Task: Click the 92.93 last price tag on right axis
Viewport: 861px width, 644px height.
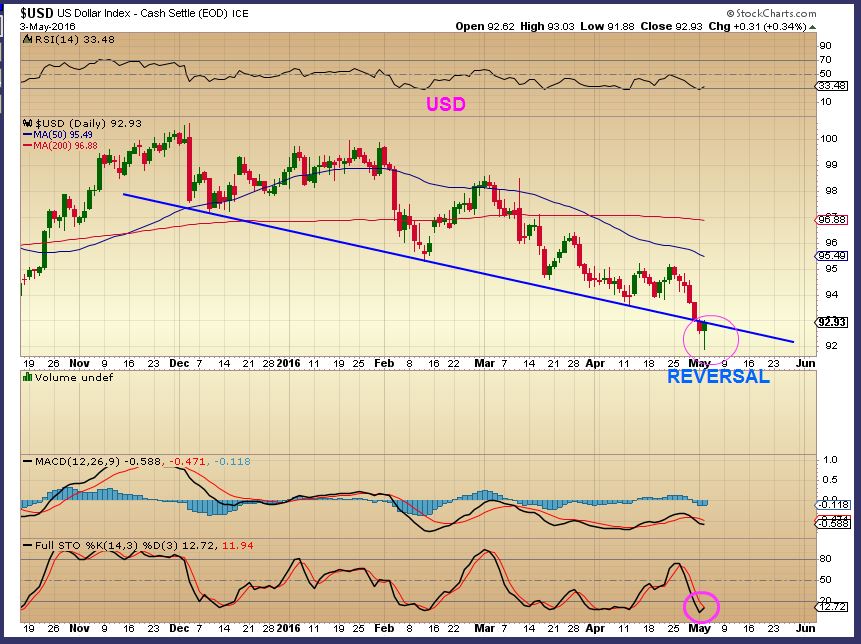Action: (x=832, y=322)
